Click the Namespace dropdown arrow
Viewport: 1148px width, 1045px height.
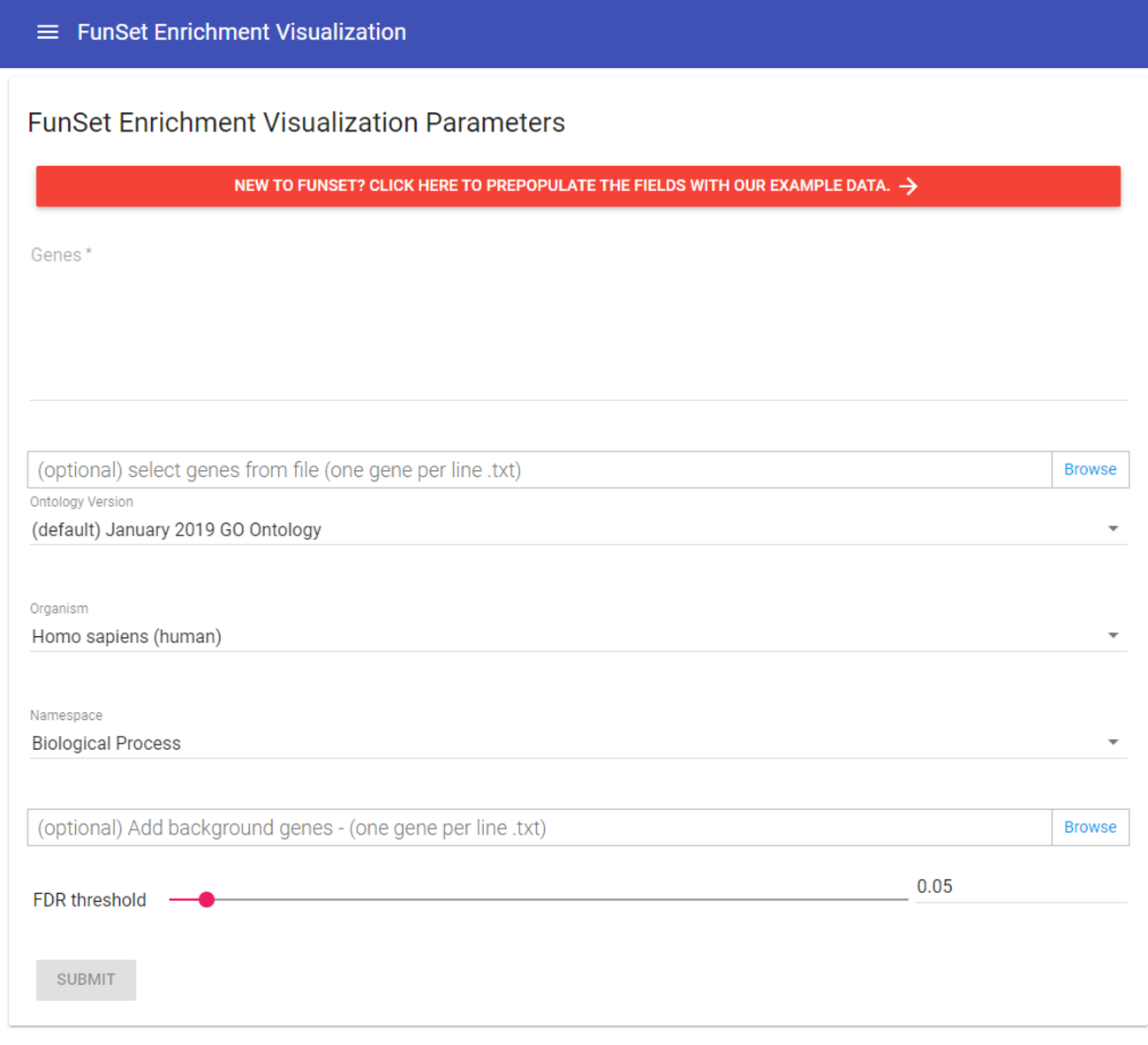pos(1113,743)
